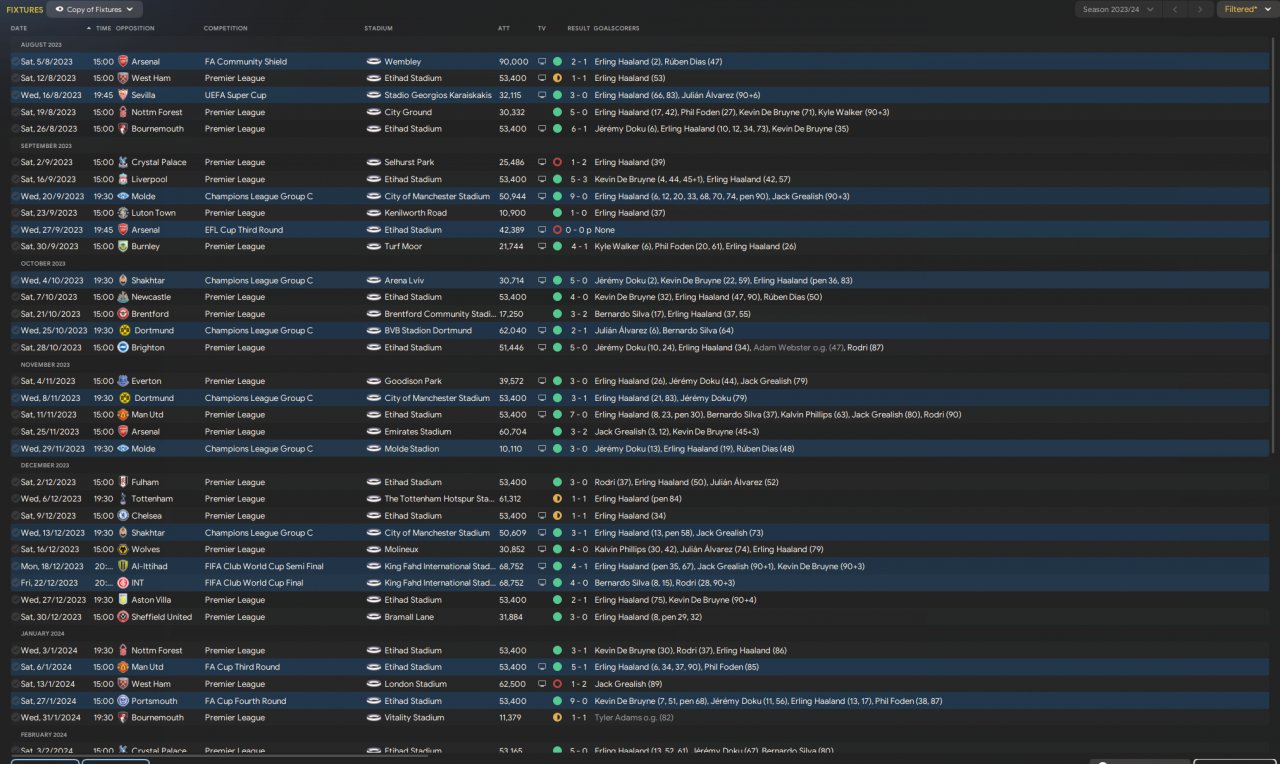Click the TV icon in the Sevilla row

click(542, 95)
